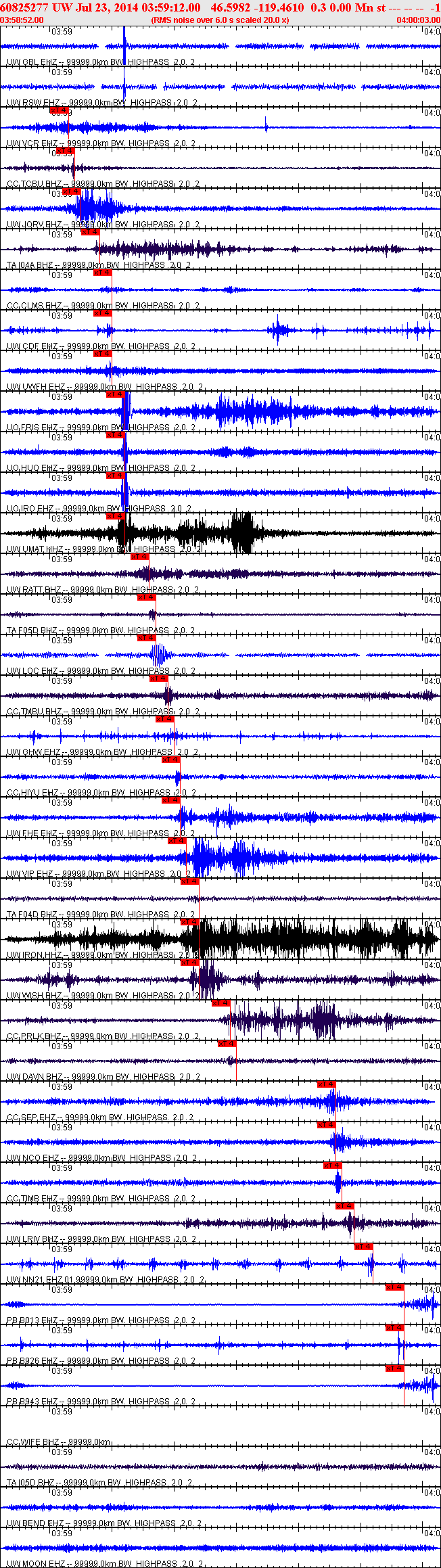Image resolution: width=441 pixels, height=1568 pixels.
Task: Select the red pick marker on PB.B013 trace
Action: point(394,1287)
